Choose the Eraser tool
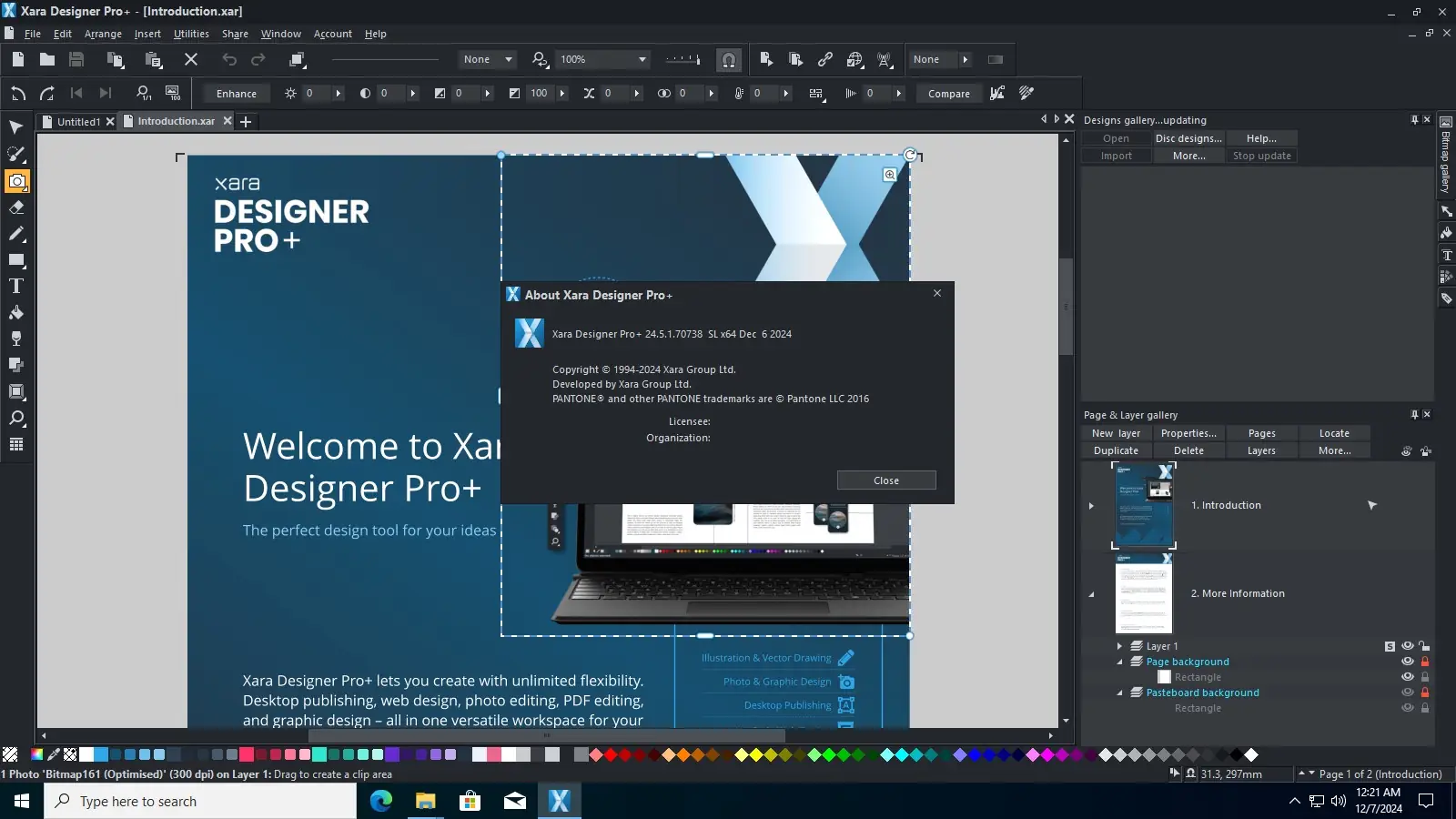 pyautogui.click(x=16, y=207)
